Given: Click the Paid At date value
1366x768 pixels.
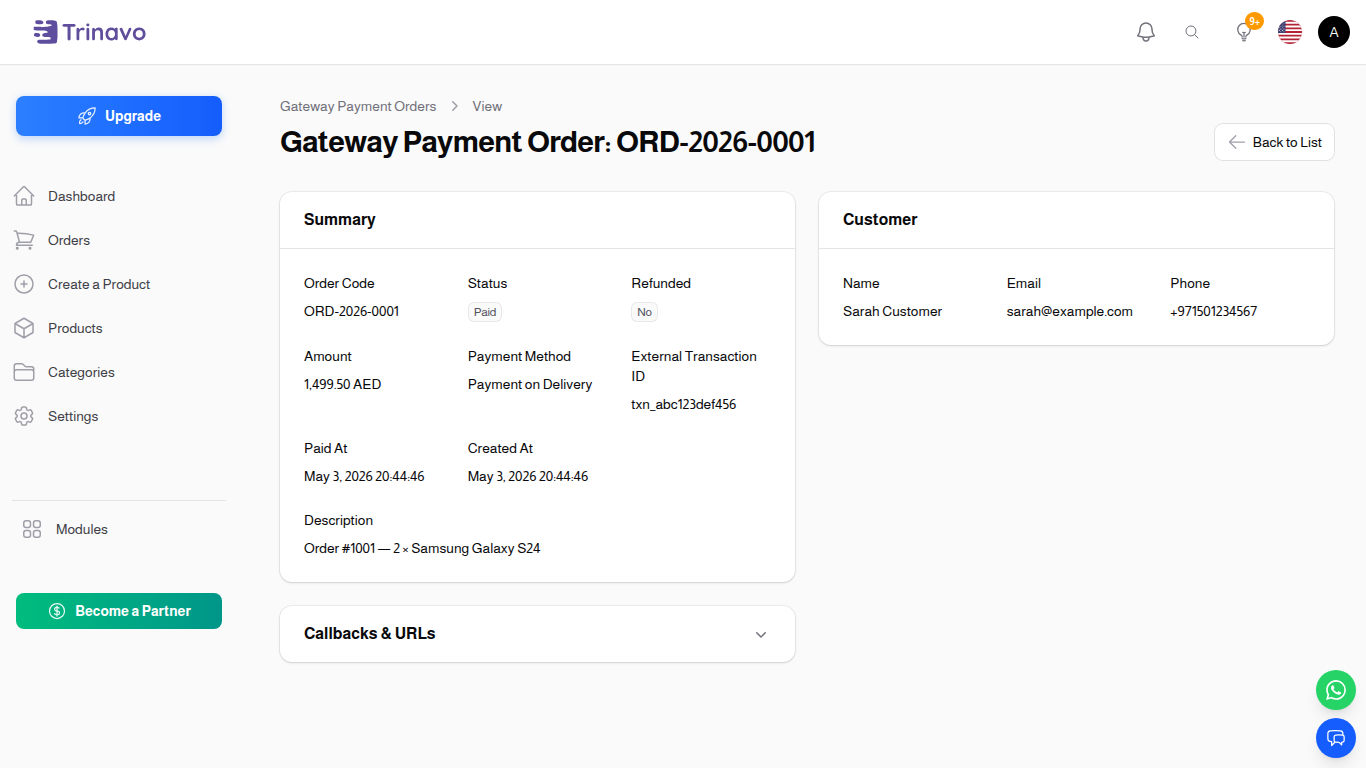Looking at the screenshot, I should (364, 476).
